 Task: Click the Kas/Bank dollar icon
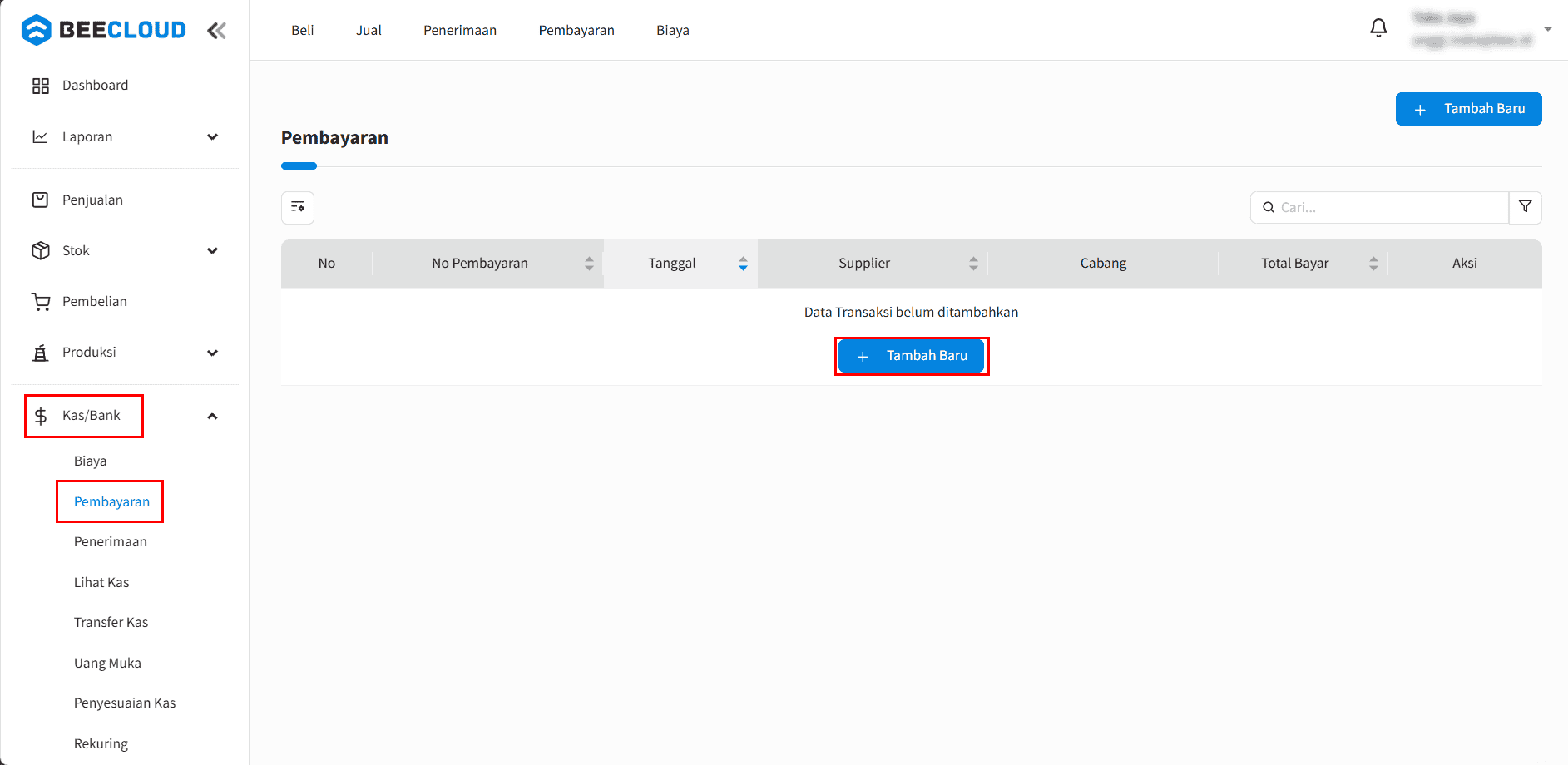tap(41, 416)
